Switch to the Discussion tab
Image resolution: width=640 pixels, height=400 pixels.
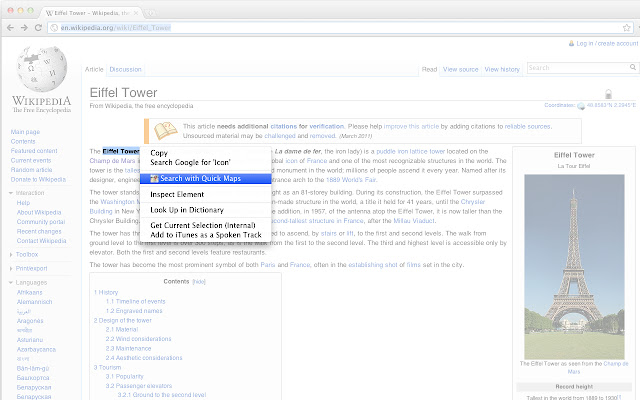[125, 69]
